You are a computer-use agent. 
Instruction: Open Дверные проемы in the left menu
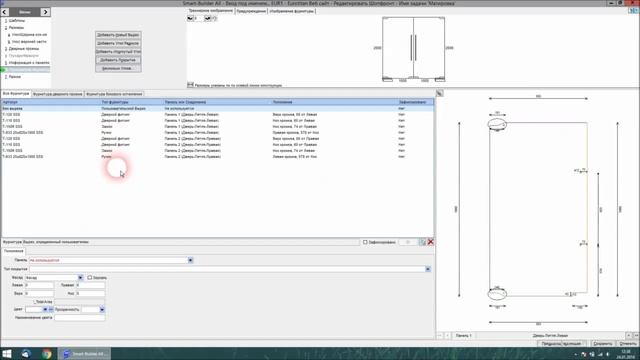[x=24, y=49]
